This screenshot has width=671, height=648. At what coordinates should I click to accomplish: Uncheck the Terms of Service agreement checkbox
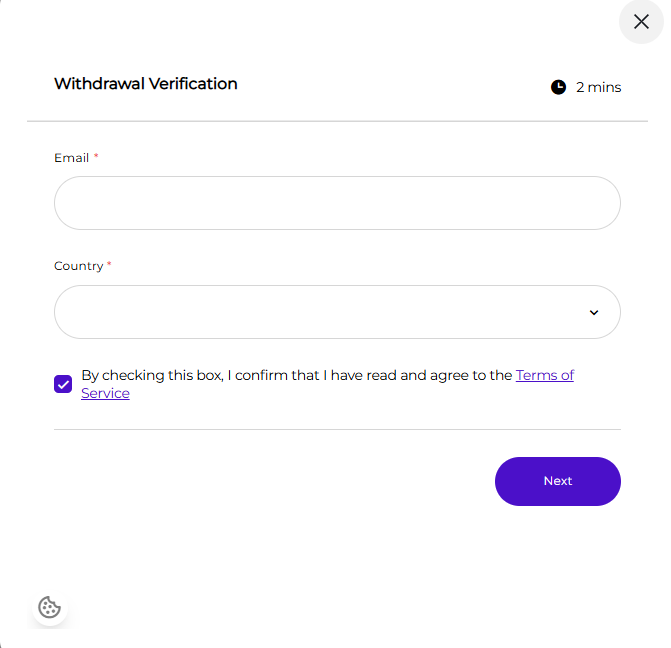tap(63, 384)
